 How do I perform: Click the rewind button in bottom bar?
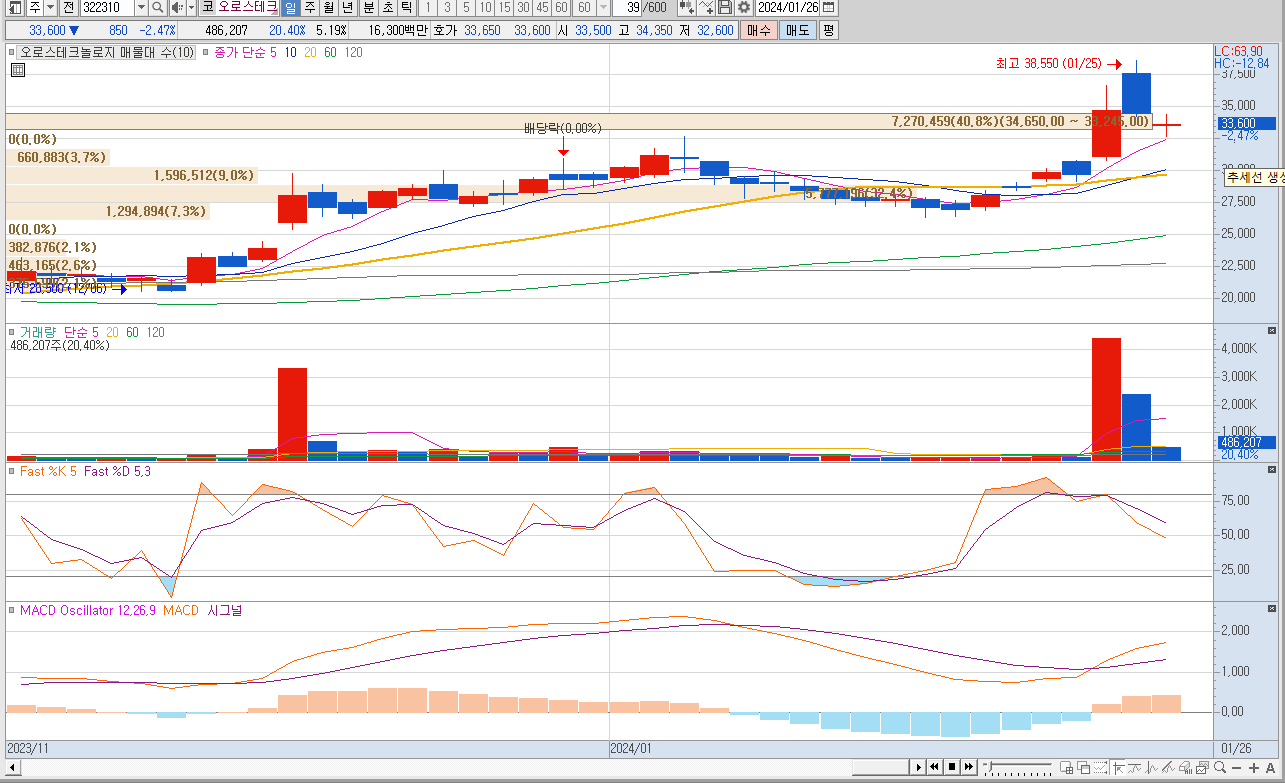[x=934, y=767]
